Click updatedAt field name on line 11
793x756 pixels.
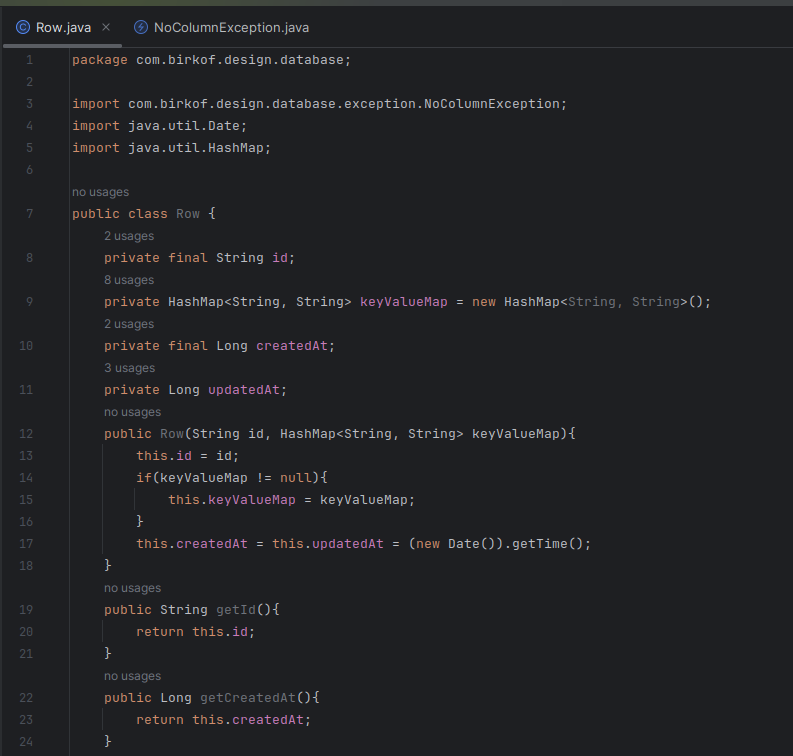(244, 390)
